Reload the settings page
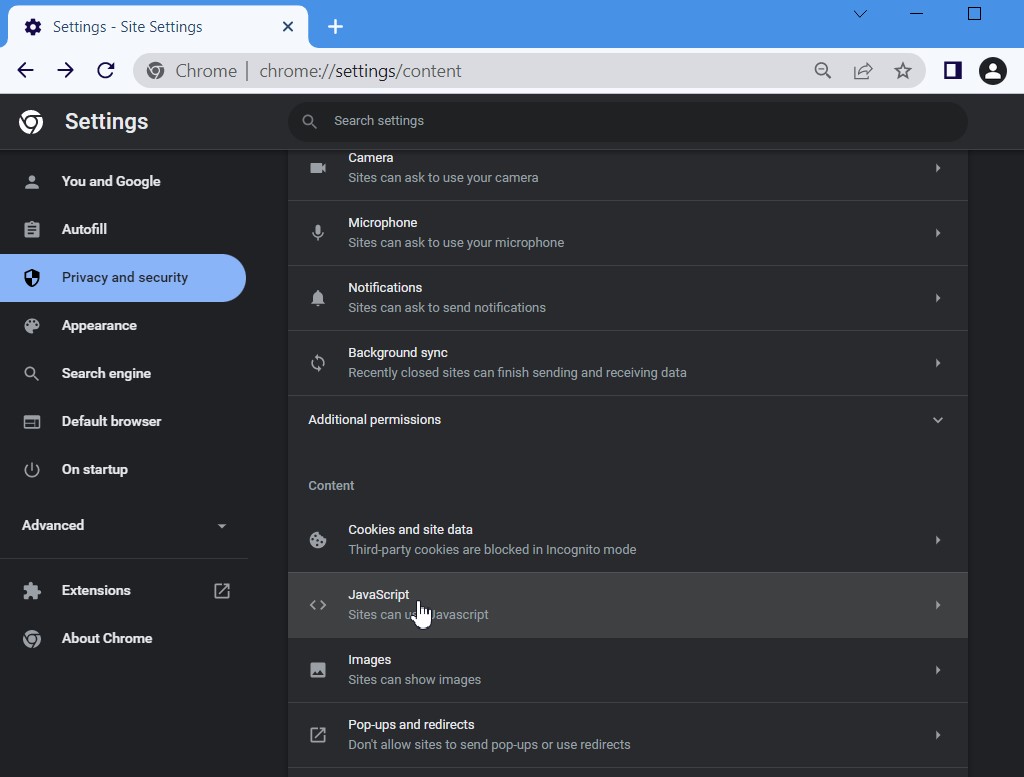Viewport: 1024px width, 777px height. 106,71
